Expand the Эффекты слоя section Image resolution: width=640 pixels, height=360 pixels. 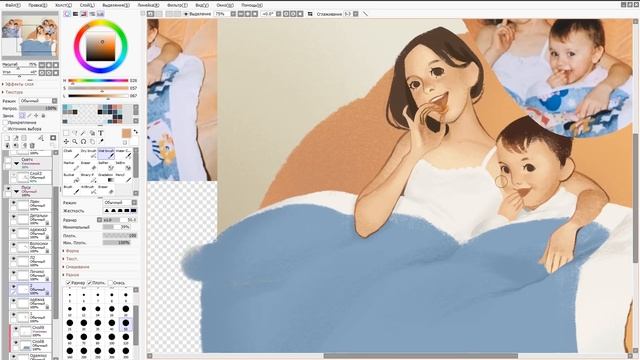click(x=19, y=84)
